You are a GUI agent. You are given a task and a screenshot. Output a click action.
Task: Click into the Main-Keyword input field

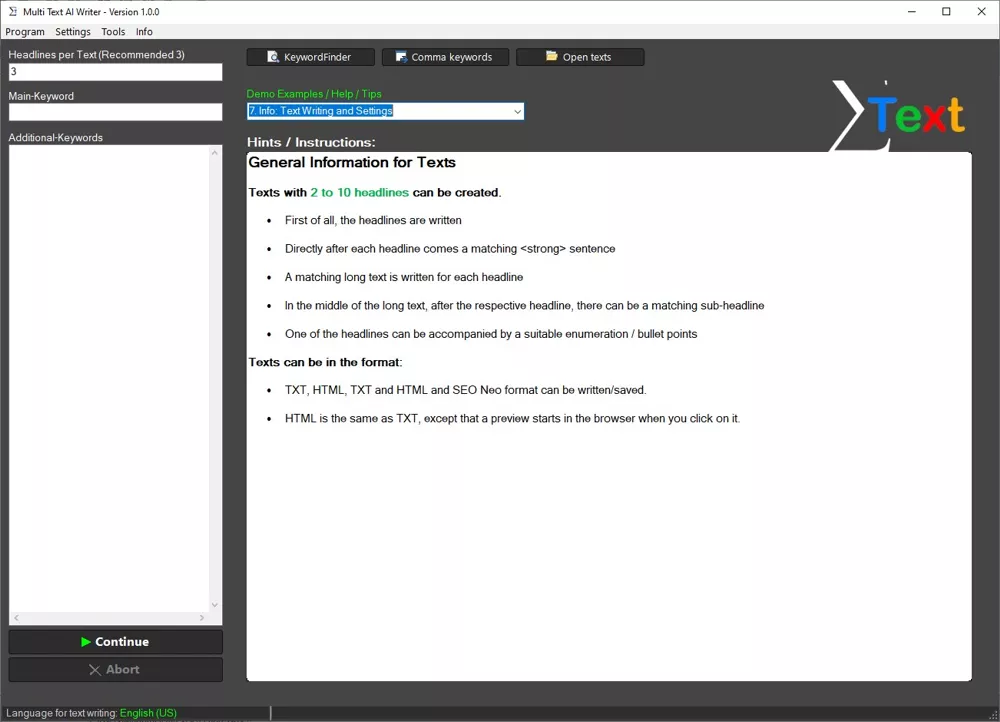coord(115,113)
